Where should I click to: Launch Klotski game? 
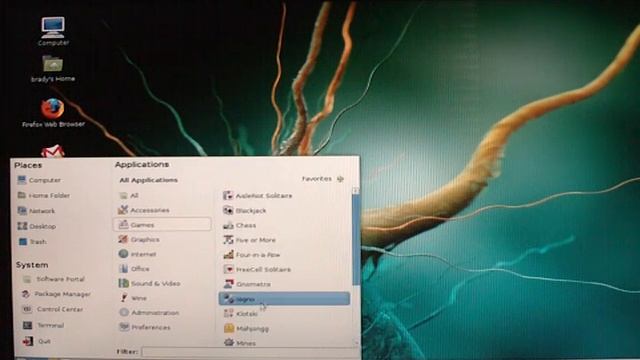(x=240, y=313)
